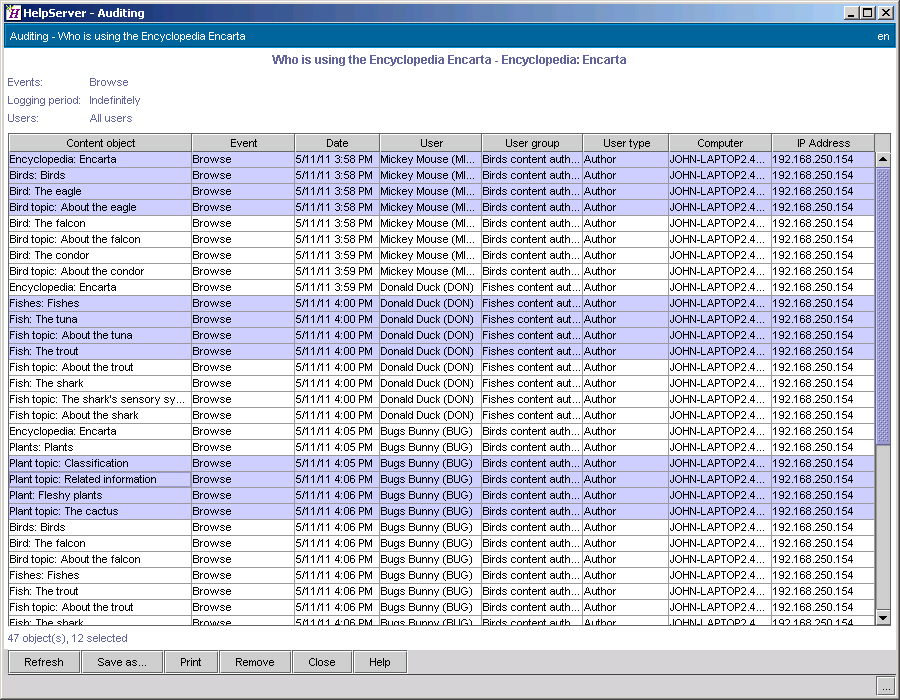Print the audit report
This screenshot has width=900, height=700.
click(x=190, y=662)
